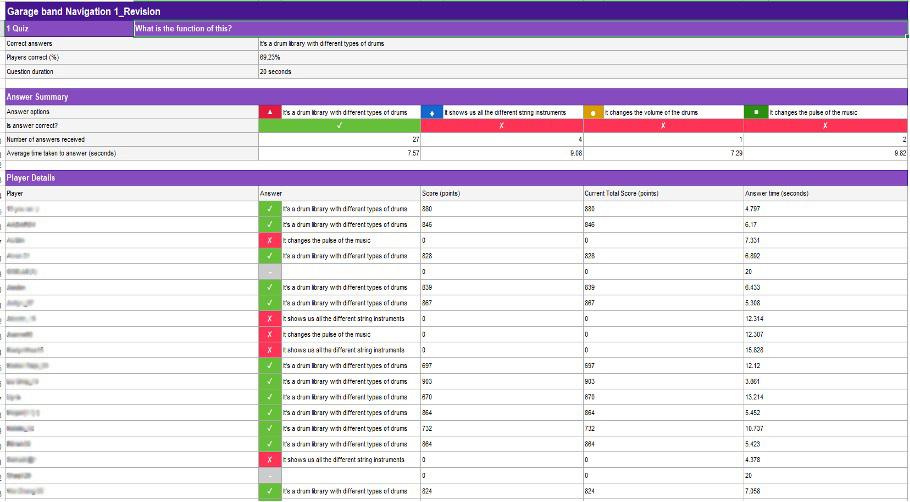The width and height of the screenshot is (910, 502).
Task: Select the average time value 9.82
Action: coord(825,154)
